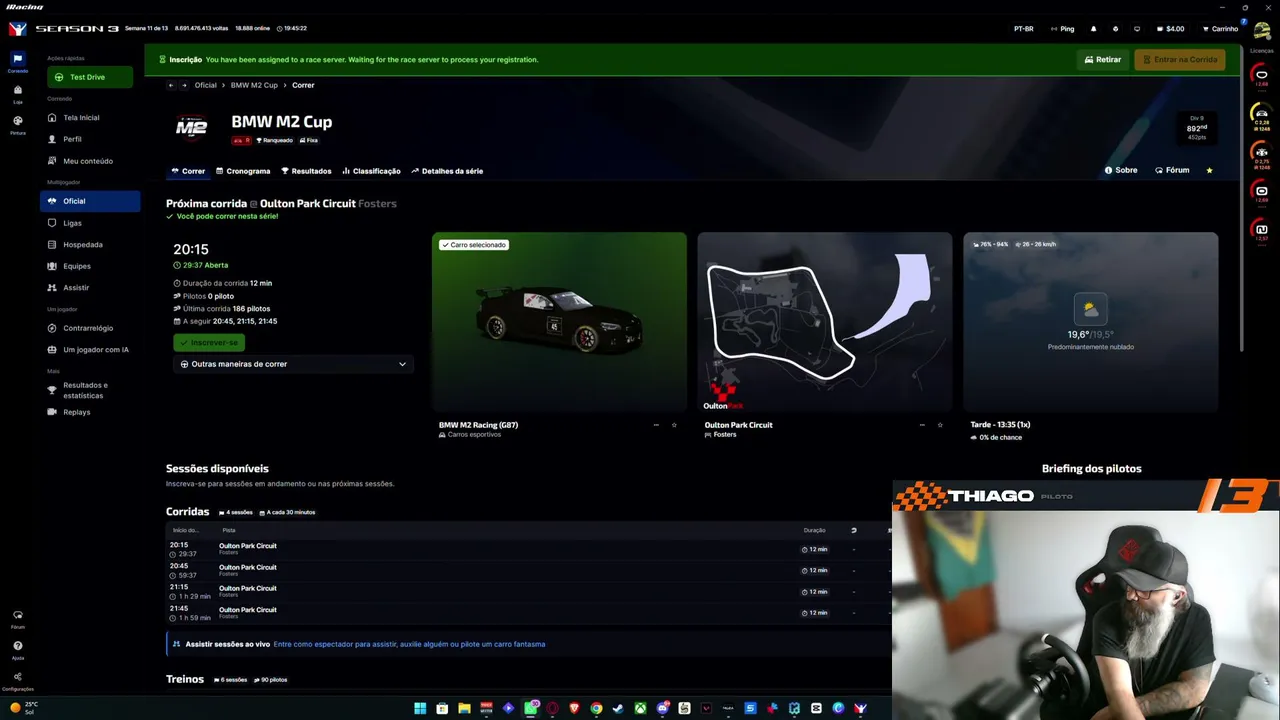The image size is (1280, 720).
Task: Open Contrarrelógio in the sidebar
Action: click(x=90, y=328)
